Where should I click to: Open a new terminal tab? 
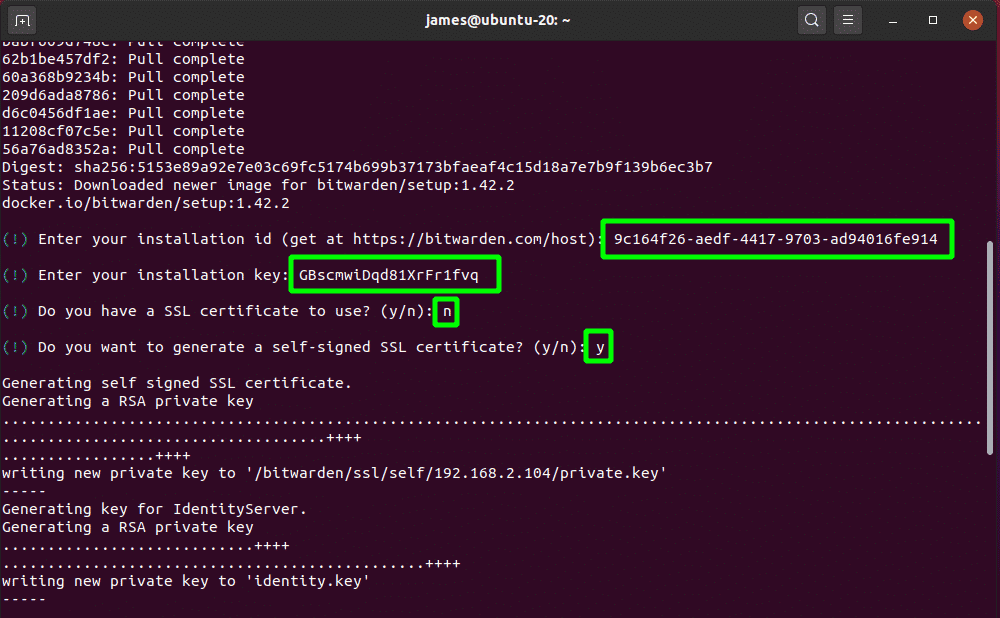[x=22, y=20]
